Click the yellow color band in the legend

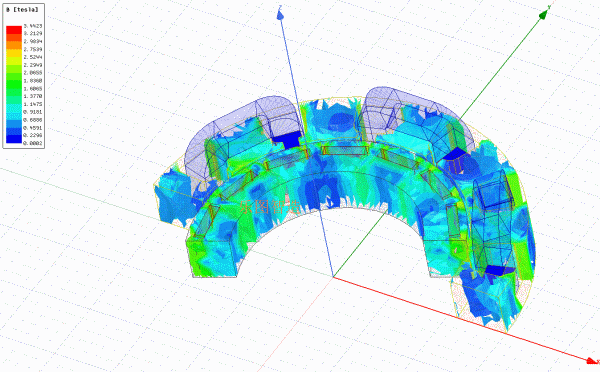pyautogui.click(x=14, y=60)
